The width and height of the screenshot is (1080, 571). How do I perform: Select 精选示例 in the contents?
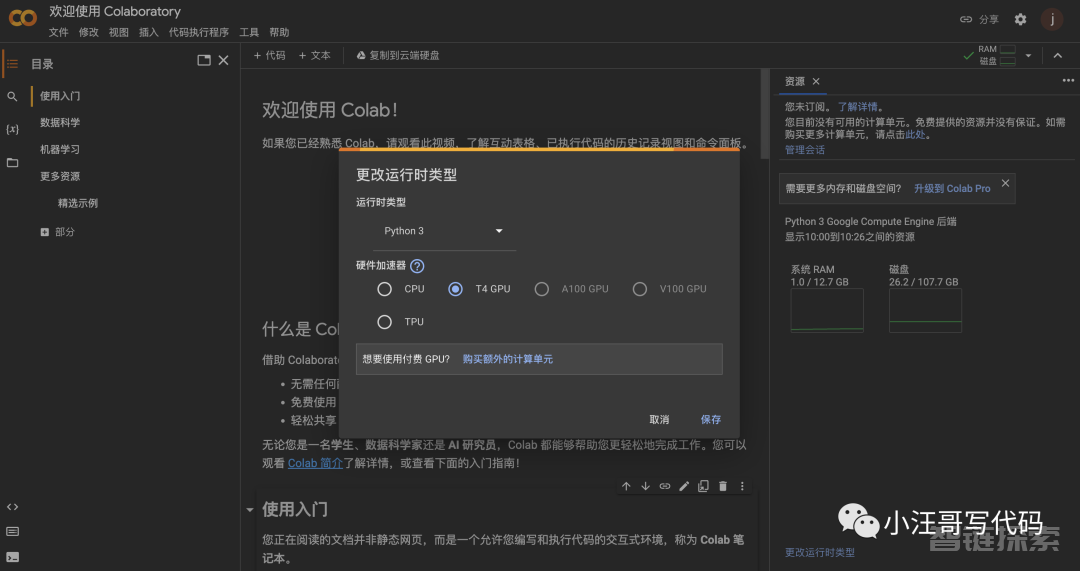[x=78, y=203]
